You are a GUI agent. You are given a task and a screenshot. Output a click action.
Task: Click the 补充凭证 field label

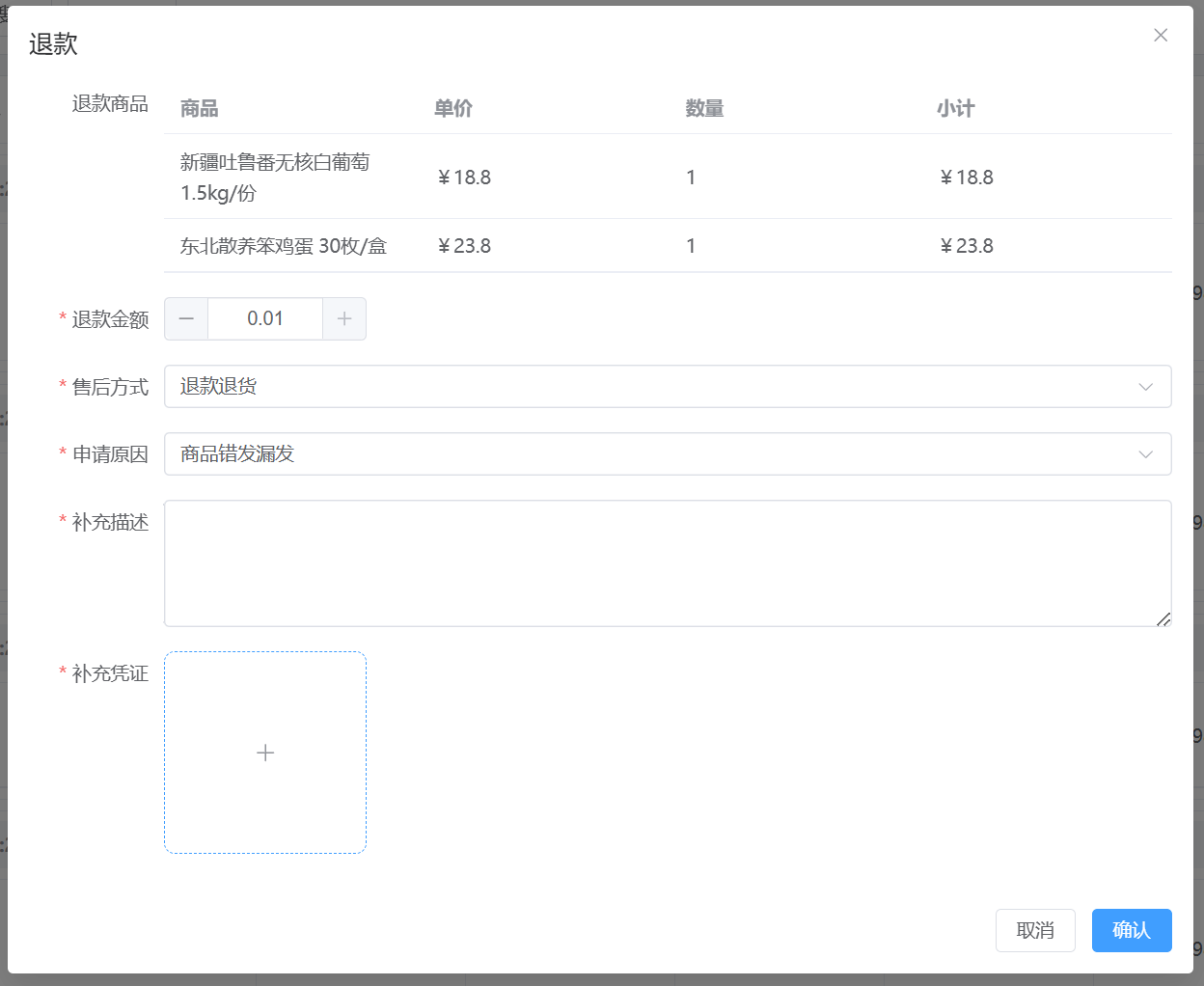pos(110,673)
